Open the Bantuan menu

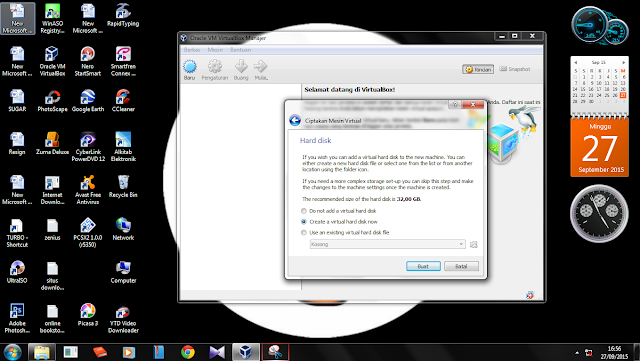(x=240, y=50)
